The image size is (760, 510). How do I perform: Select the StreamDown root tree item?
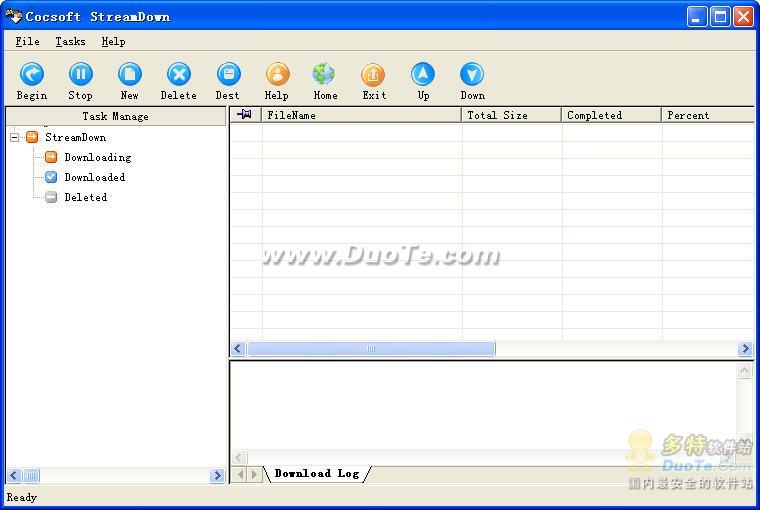point(76,137)
